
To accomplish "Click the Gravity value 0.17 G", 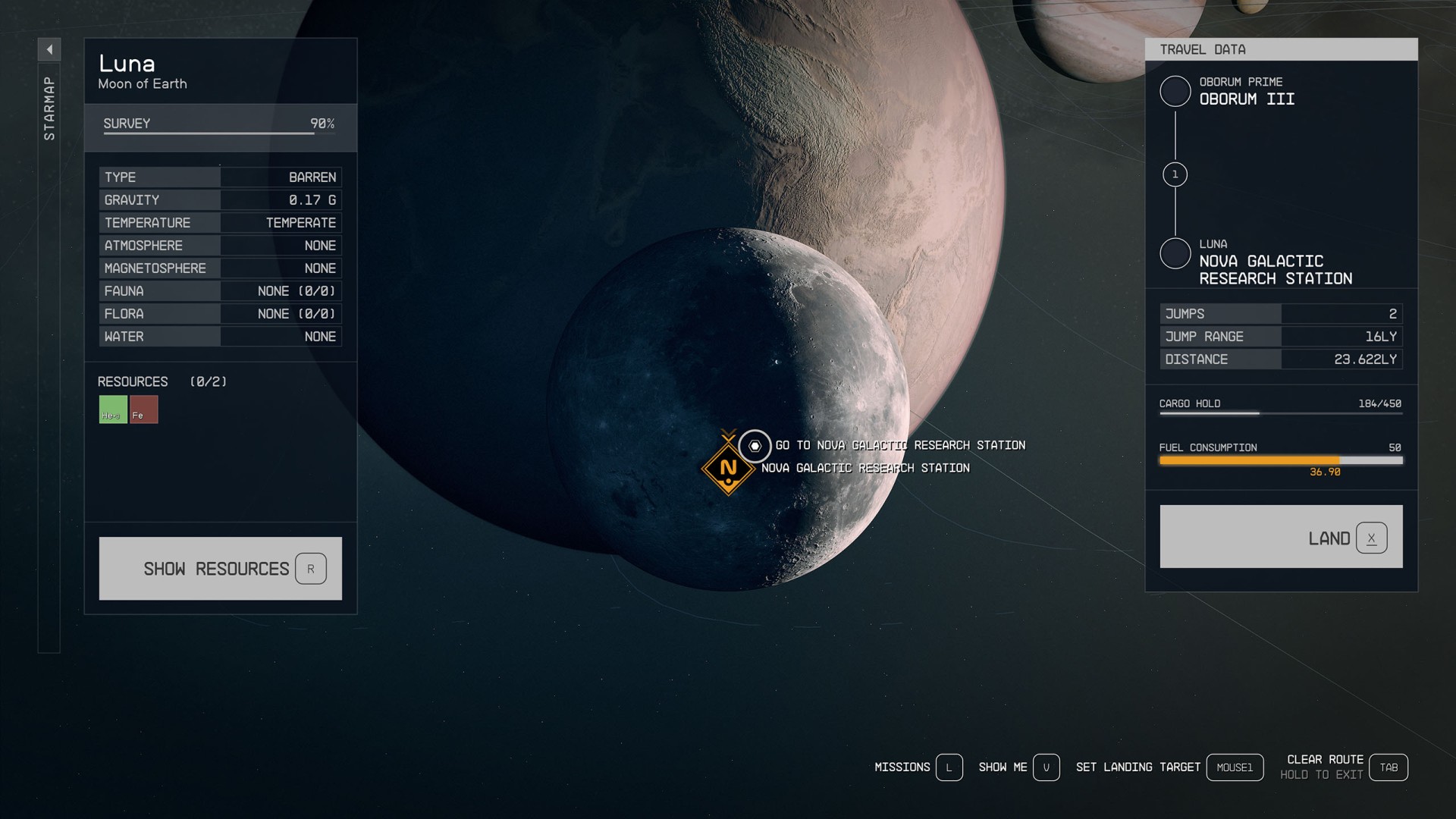I will tap(312, 200).
